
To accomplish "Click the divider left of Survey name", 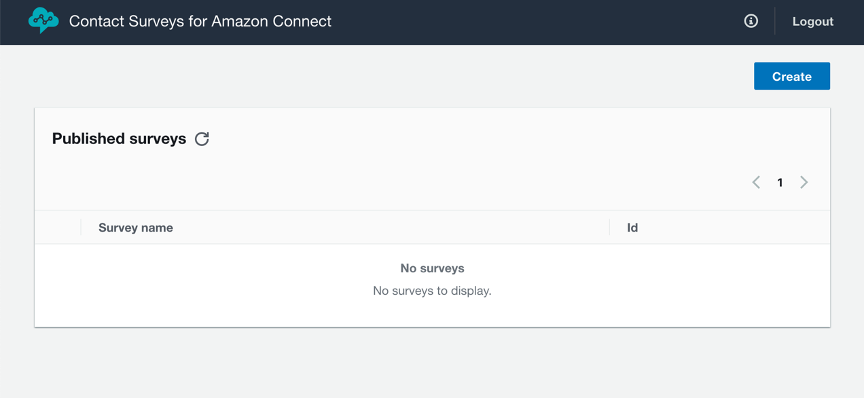I will 81,228.
